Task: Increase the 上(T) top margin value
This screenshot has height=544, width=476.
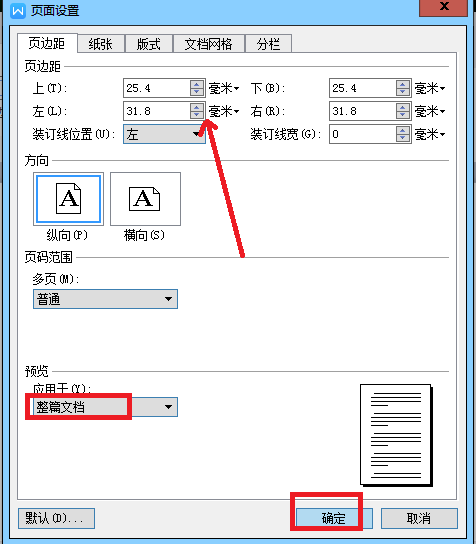Action: coord(197,84)
